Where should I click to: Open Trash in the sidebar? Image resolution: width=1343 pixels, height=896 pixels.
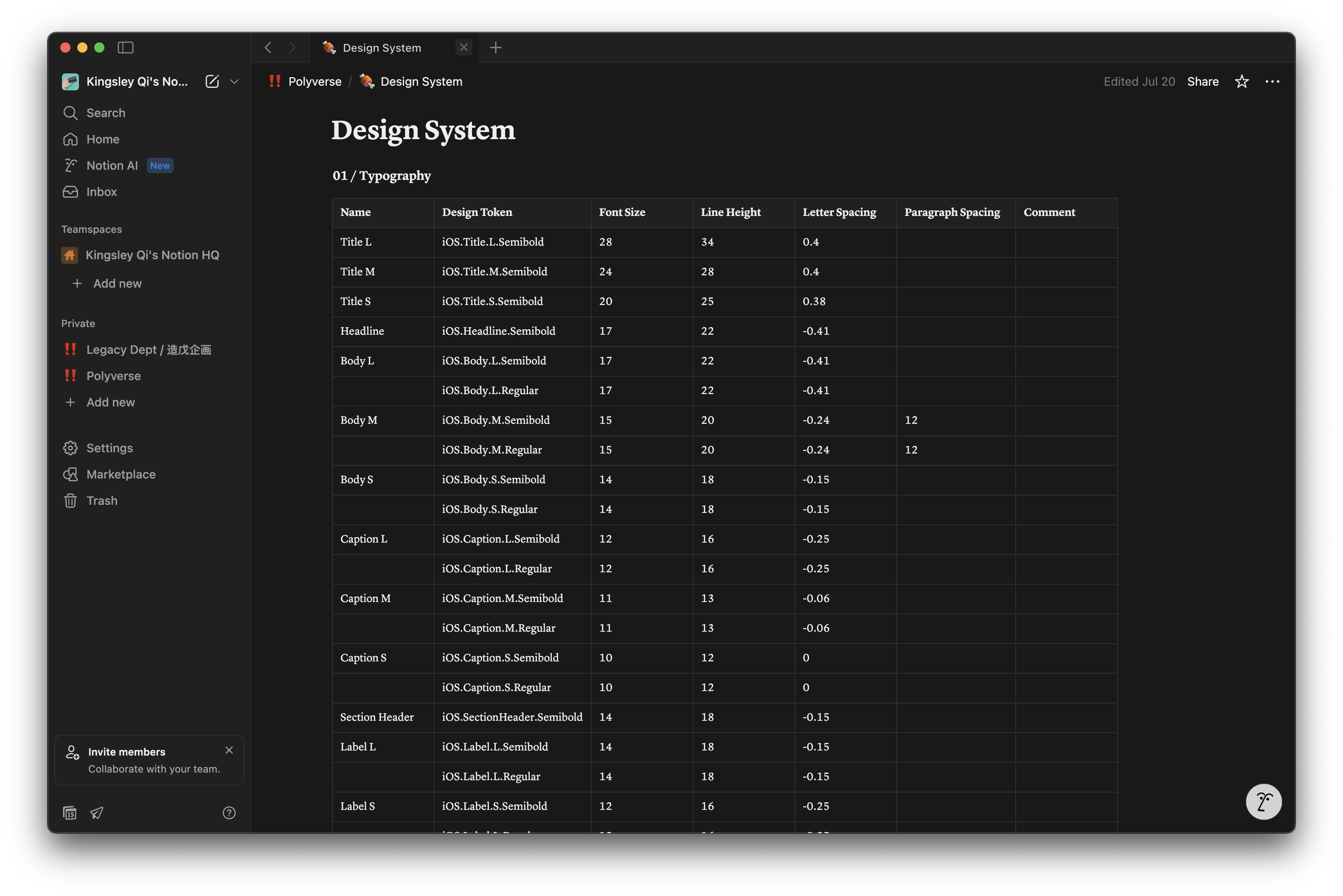(x=102, y=501)
